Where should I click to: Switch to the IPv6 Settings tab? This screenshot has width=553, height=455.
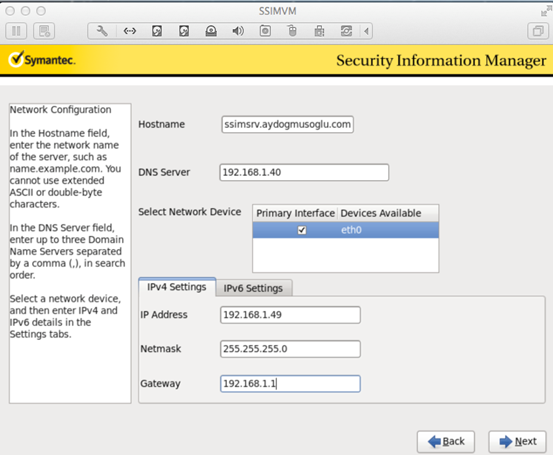[x=253, y=288]
